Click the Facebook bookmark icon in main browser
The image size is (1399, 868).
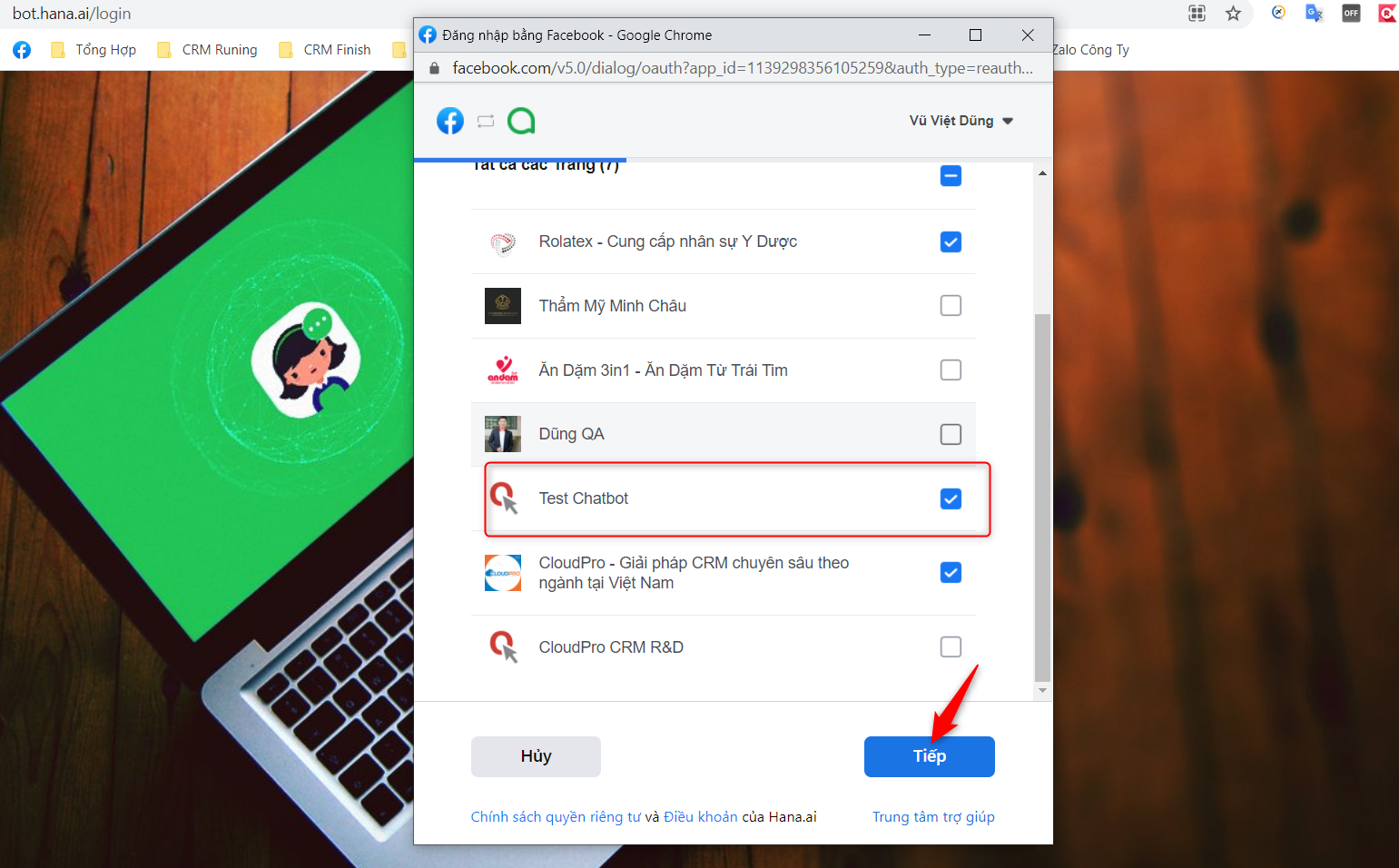[22, 50]
